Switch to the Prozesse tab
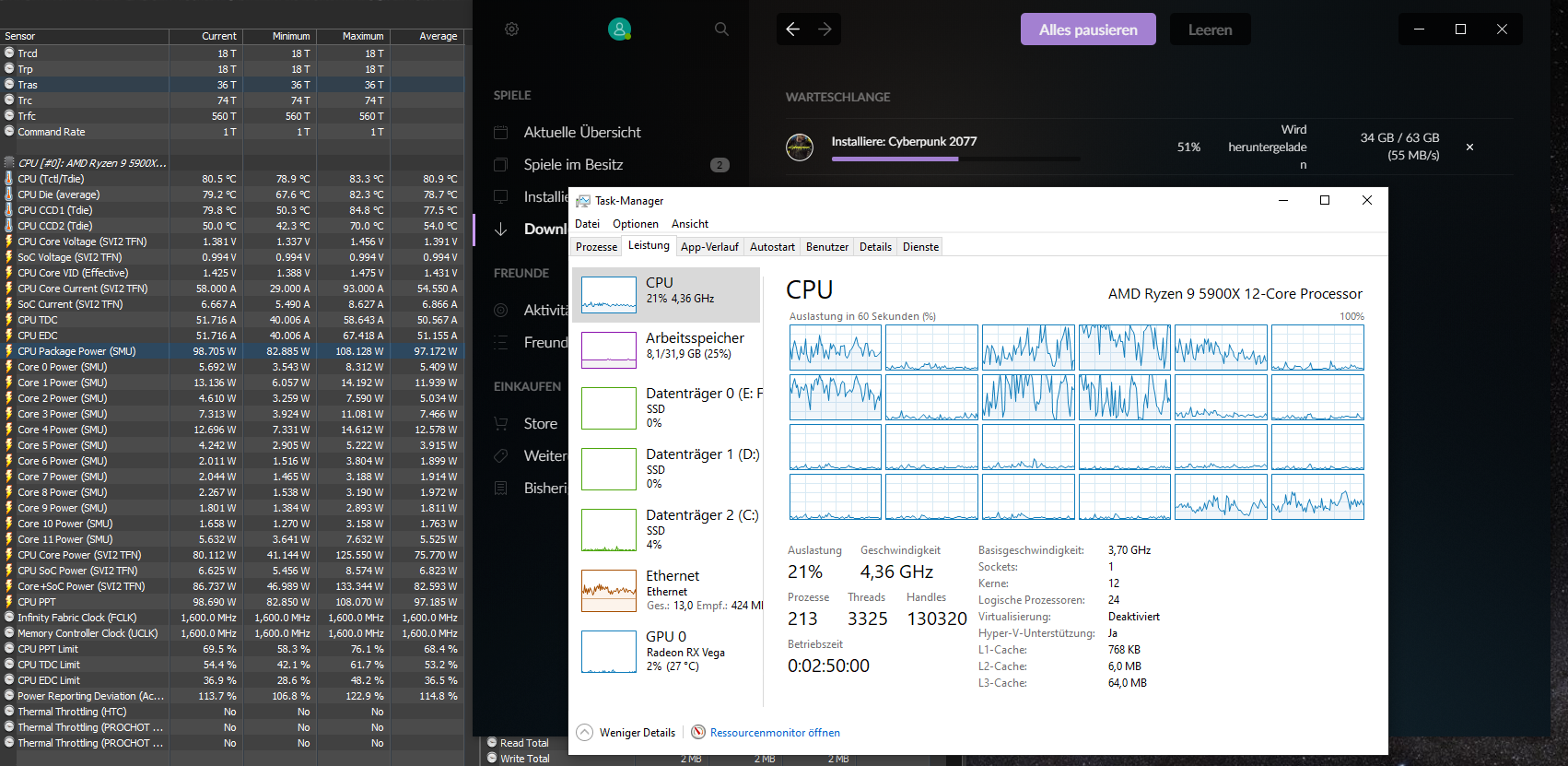 click(x=596, y=247)
